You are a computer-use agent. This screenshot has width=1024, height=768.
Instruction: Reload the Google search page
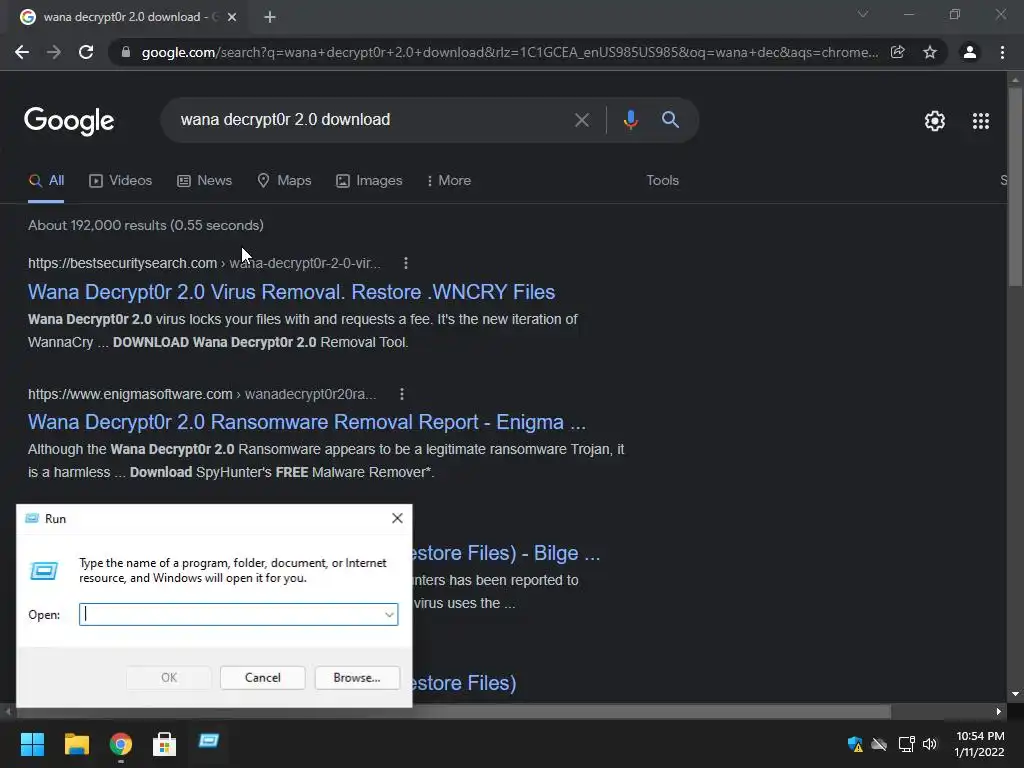tap(86, 52)
